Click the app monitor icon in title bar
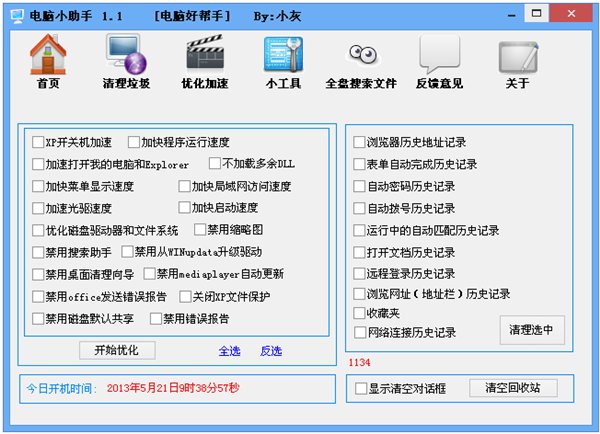Viewport: 600px width, 434px height. point(17,16)
